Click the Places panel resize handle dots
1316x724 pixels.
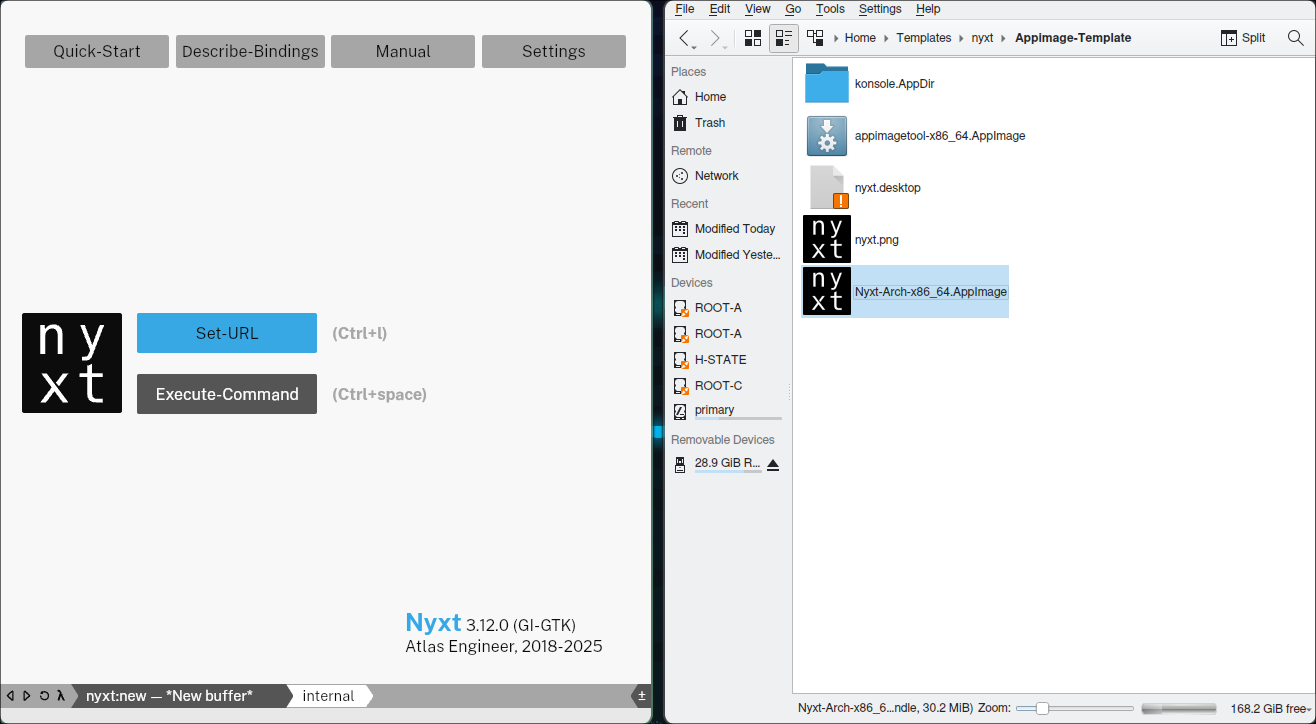(x=790, y=391)
